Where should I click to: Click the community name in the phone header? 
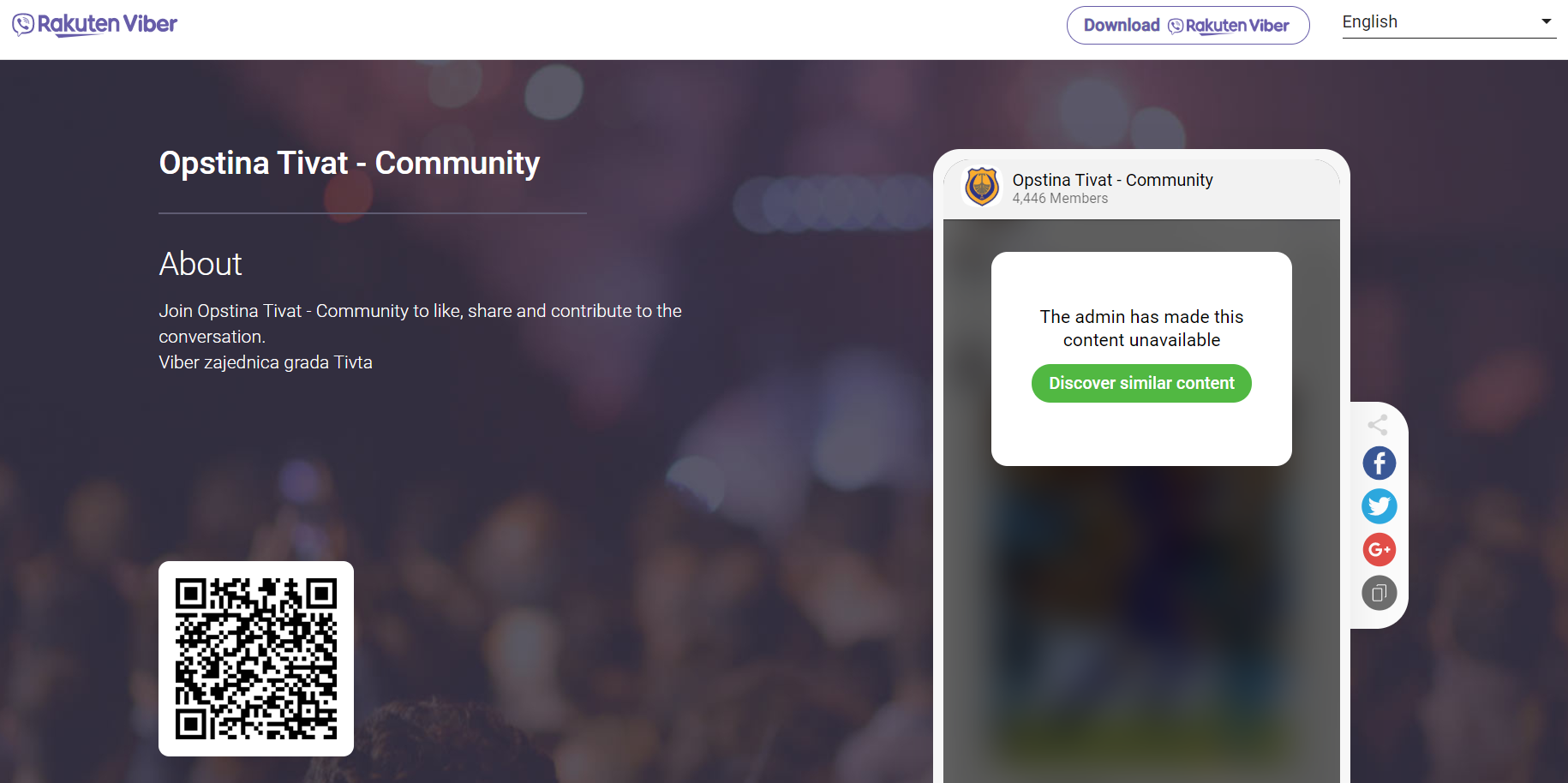[1112, 180]
